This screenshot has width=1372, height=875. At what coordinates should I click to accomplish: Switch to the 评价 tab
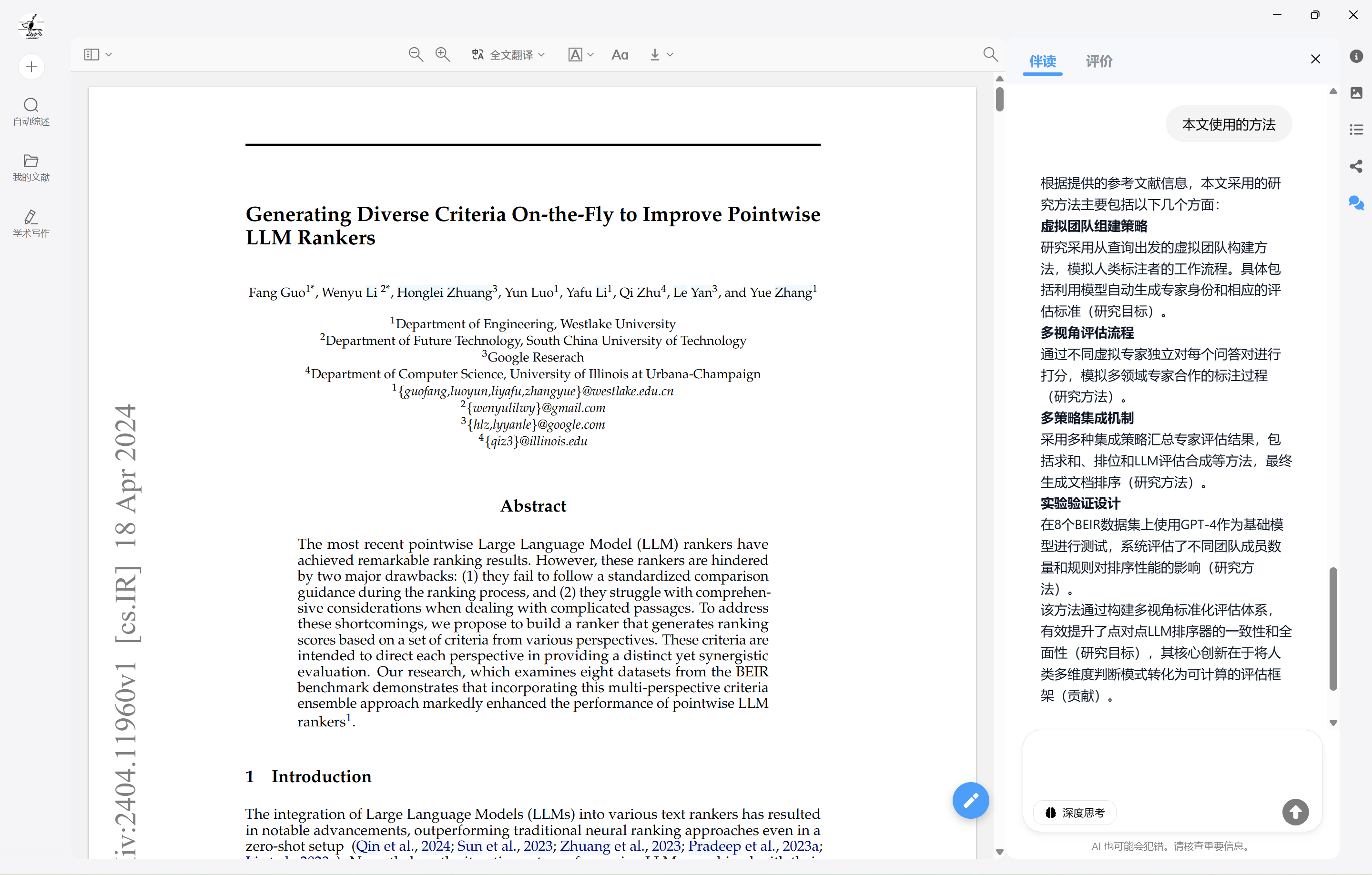tap(1098, 61)
